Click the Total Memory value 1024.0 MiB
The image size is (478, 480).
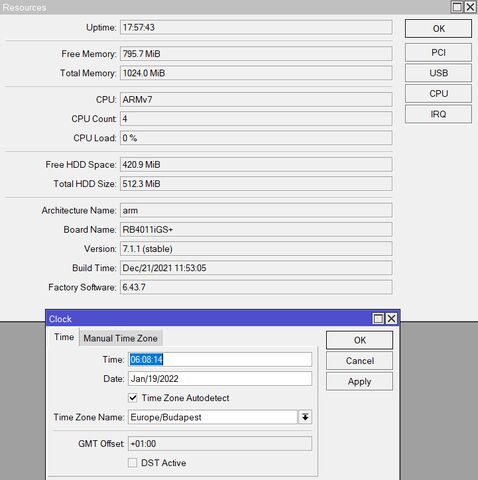tap(256, 73)
